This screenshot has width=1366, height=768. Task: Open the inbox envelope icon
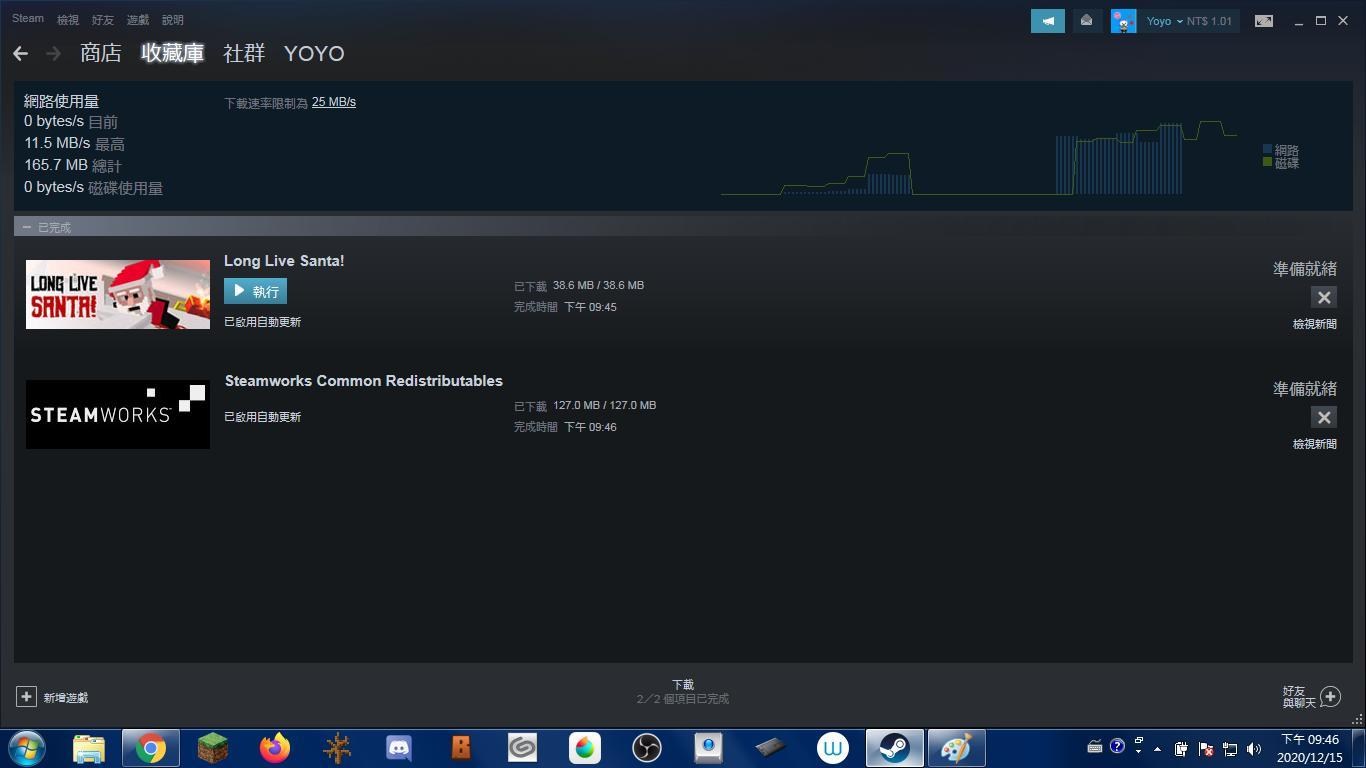click(1086, 21)
